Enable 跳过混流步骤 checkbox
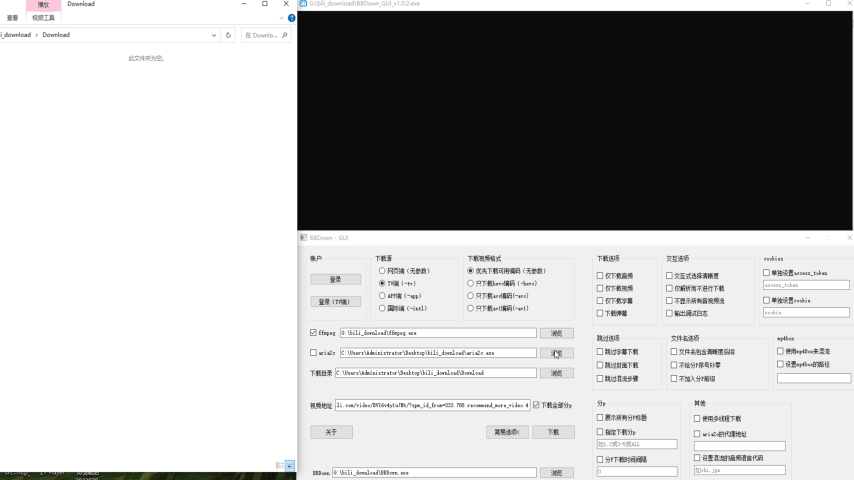This screenshot has width=854, height=480. (600, 378)
